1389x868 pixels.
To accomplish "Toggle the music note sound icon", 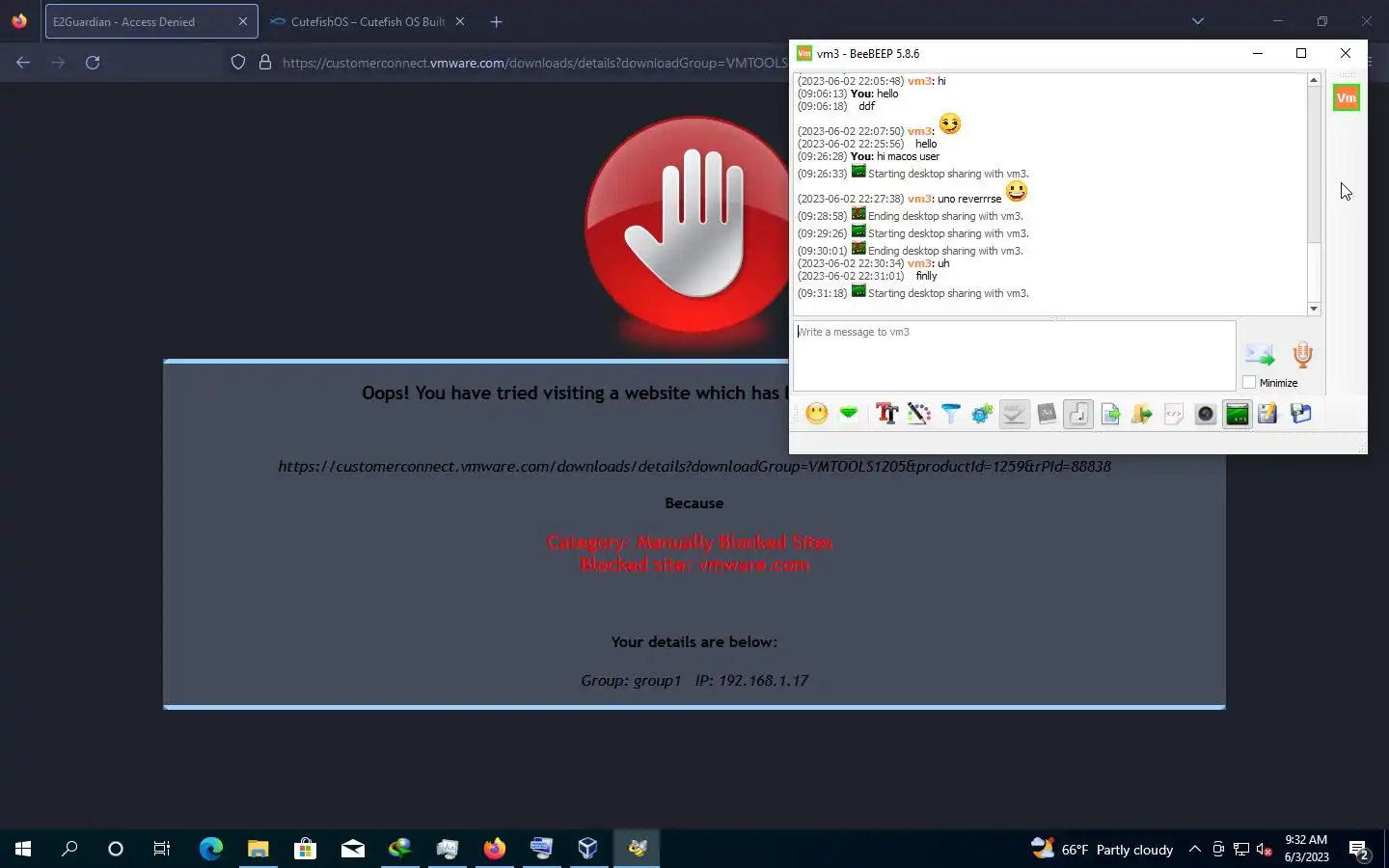I will [x=1078, y=414].
